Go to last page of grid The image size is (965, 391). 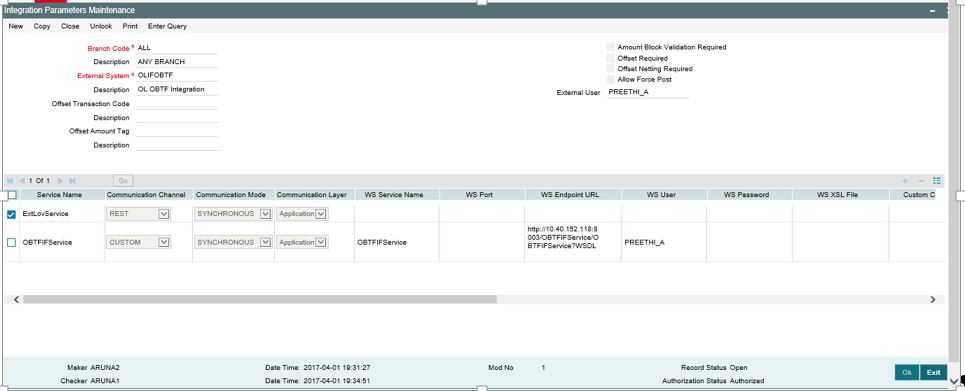72,181
